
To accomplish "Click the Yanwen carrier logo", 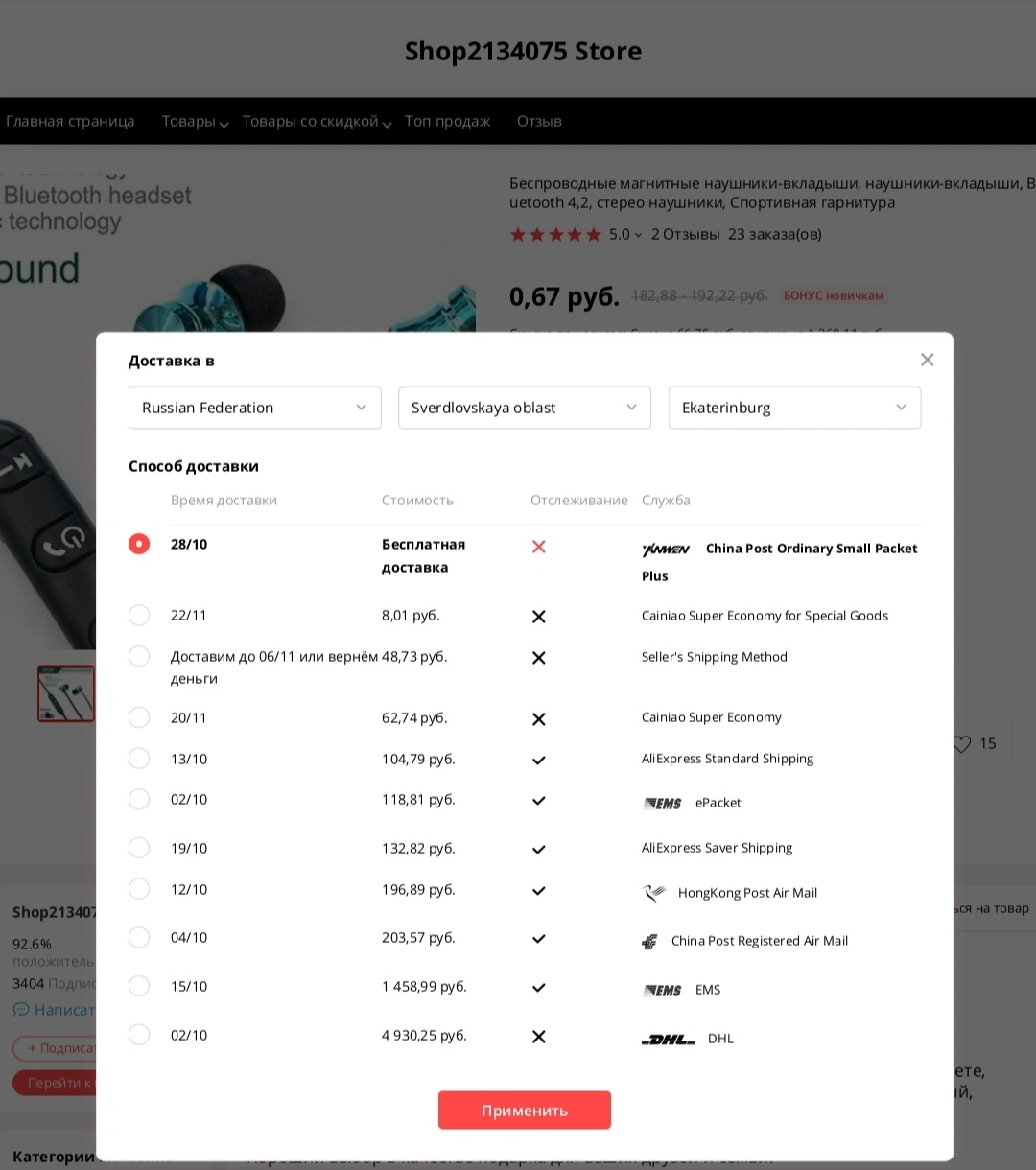I will [666, 550].
